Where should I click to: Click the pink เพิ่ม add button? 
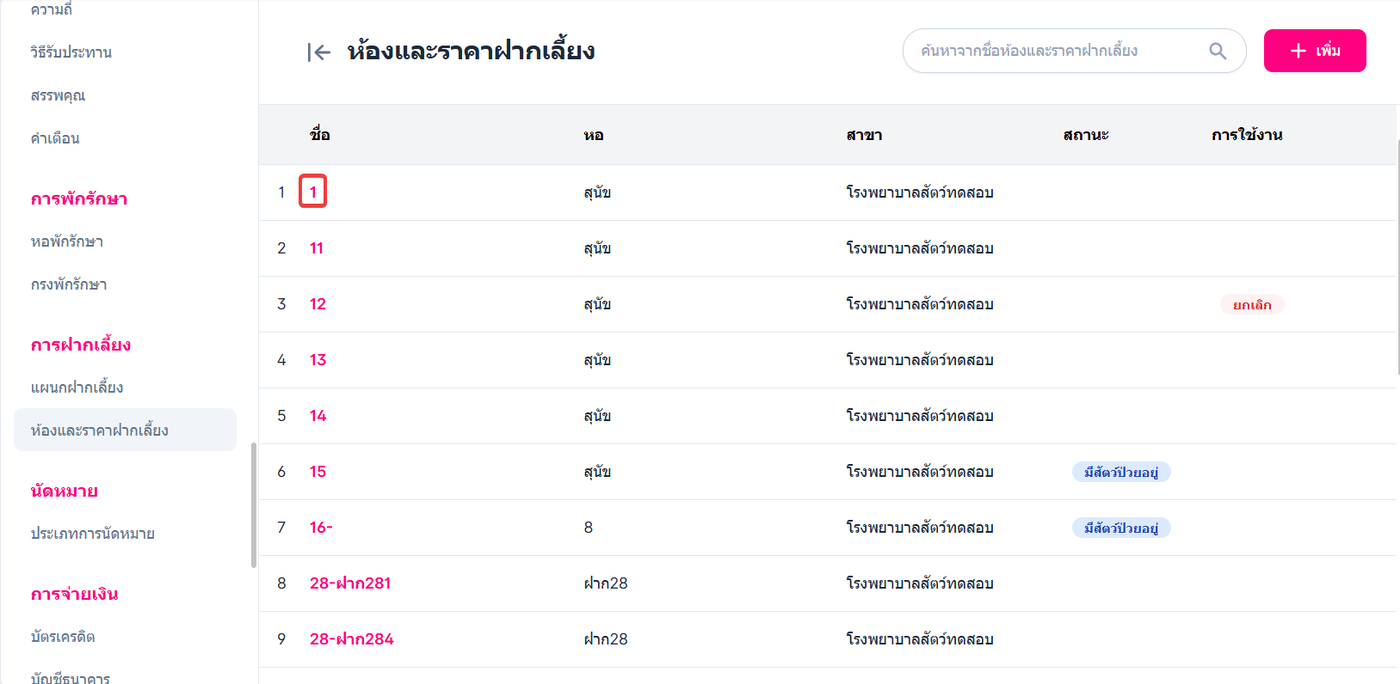click(1314, 51)
